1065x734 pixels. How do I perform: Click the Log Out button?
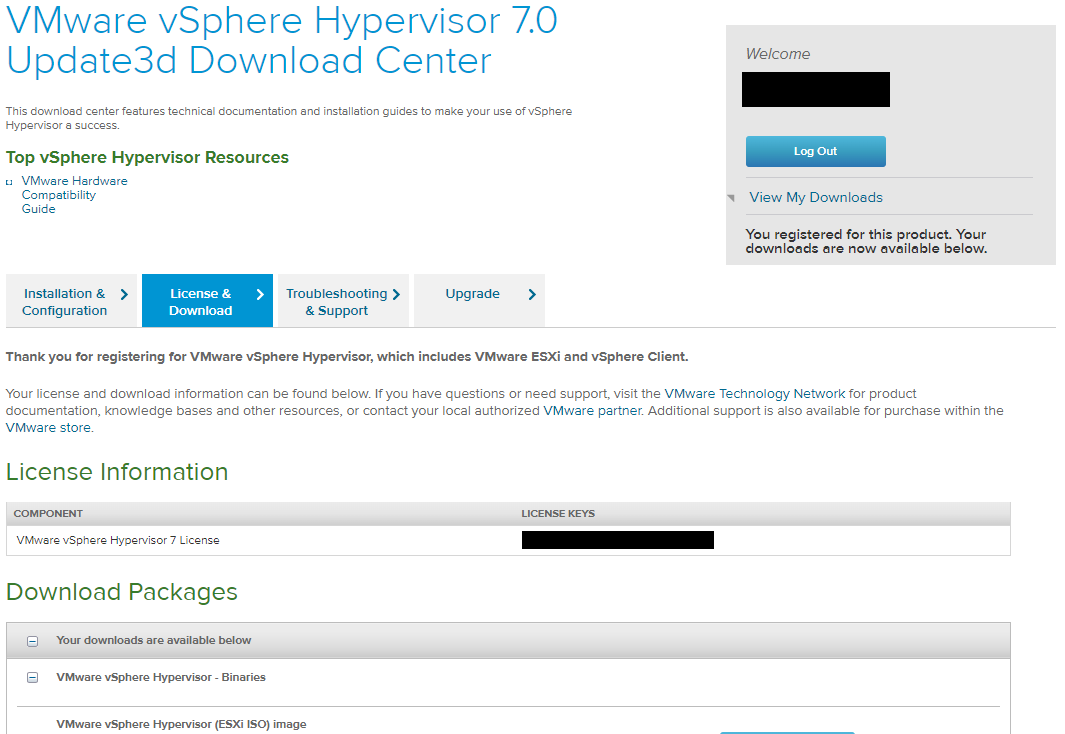pos(815,151)
